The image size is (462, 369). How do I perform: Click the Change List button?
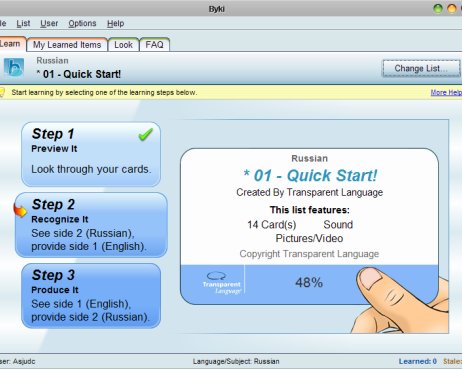tap(421, 68)
